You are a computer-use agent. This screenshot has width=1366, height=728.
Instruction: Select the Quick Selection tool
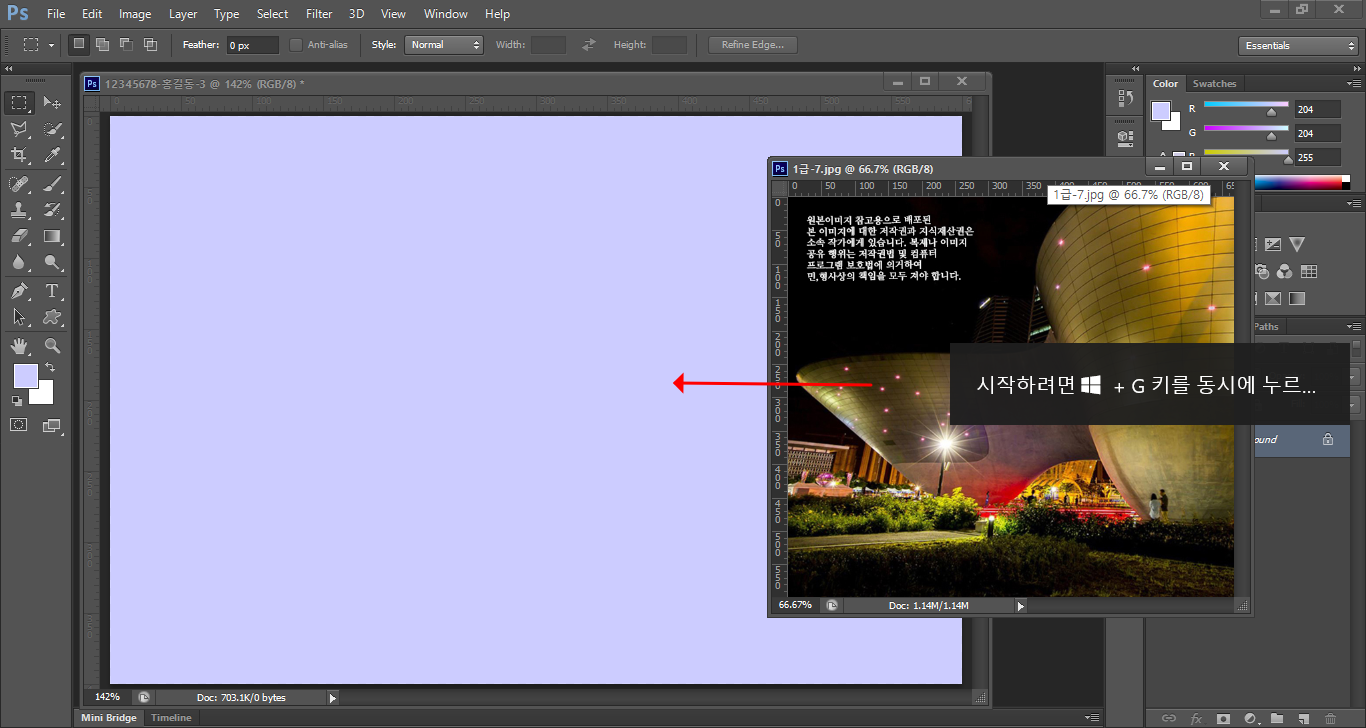(x=52, y=130)
